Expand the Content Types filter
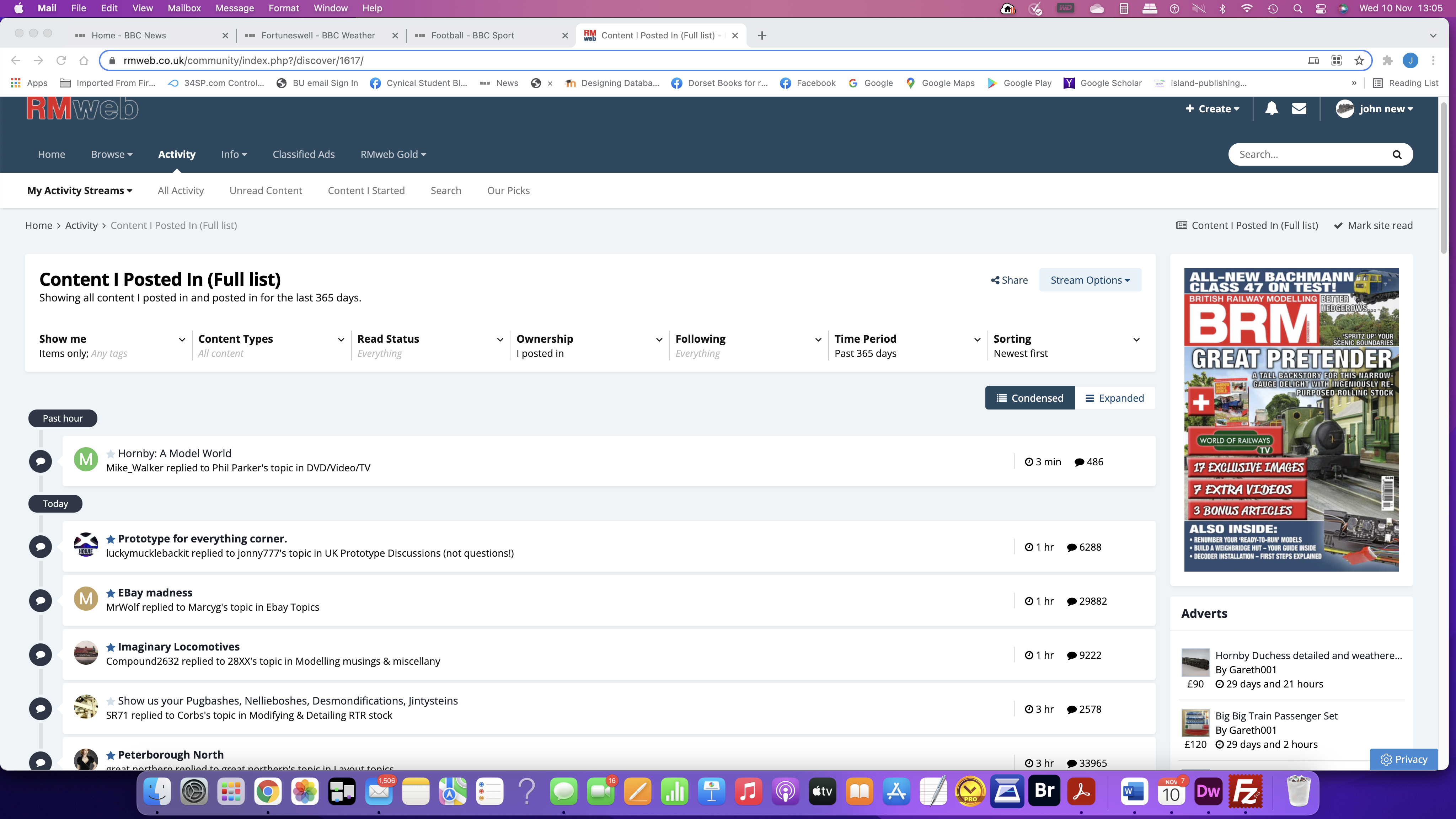1456x819 pixels. point(271,346)
